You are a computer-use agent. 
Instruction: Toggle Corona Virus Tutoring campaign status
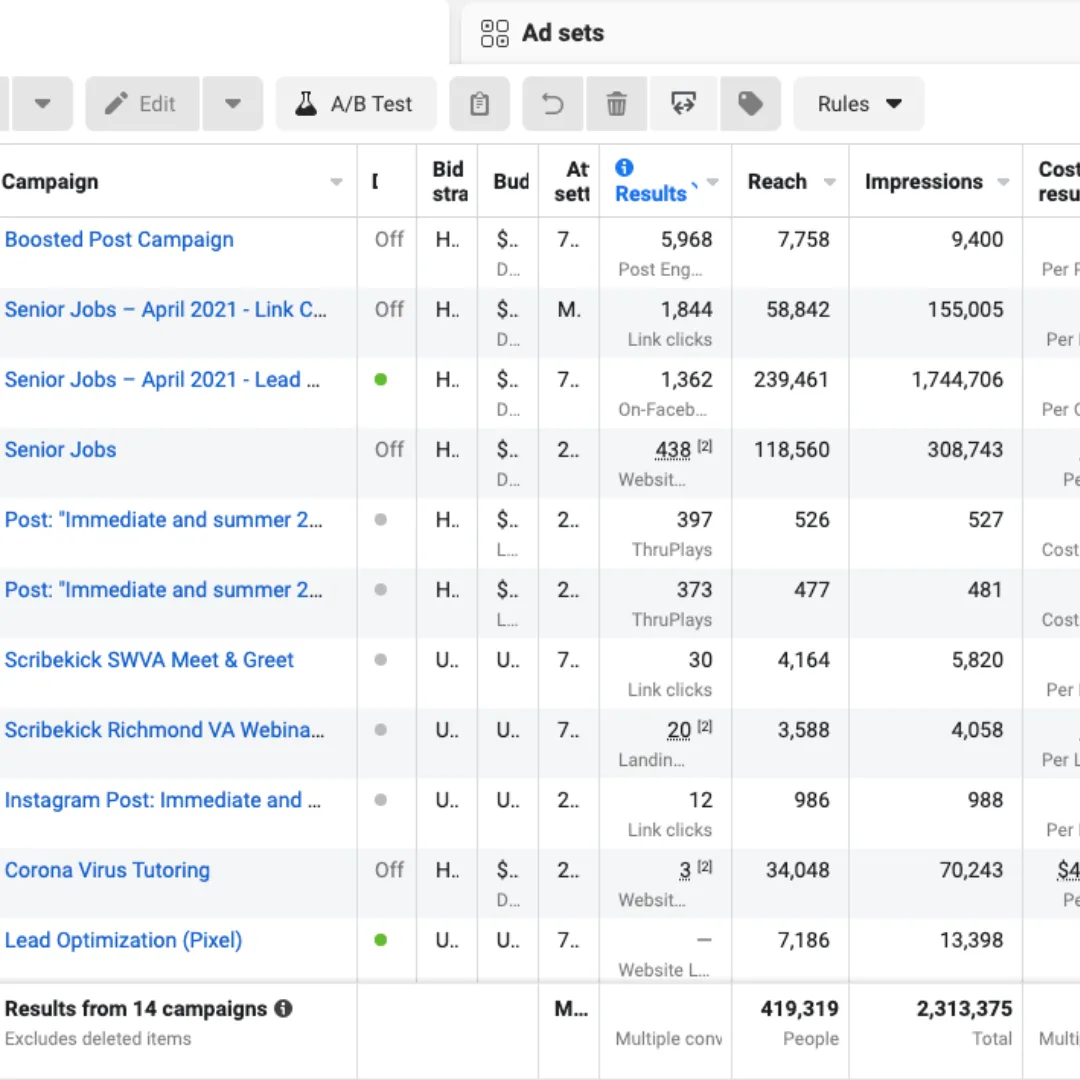pos(388,870)
